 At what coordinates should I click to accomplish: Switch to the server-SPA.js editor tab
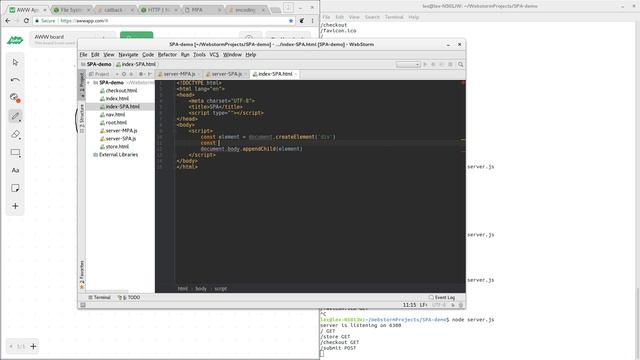point(226,74)
